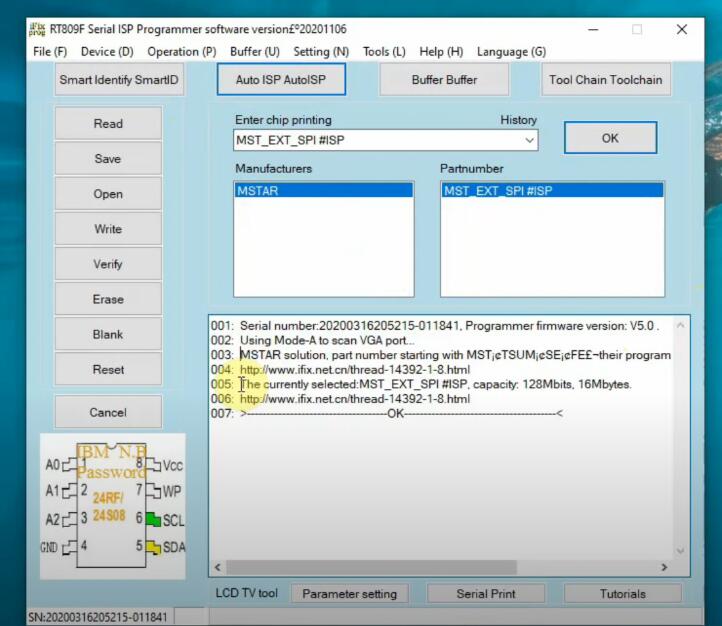
Task: Click horizontal scrollbar right arrow
Action: click(664, 567)
